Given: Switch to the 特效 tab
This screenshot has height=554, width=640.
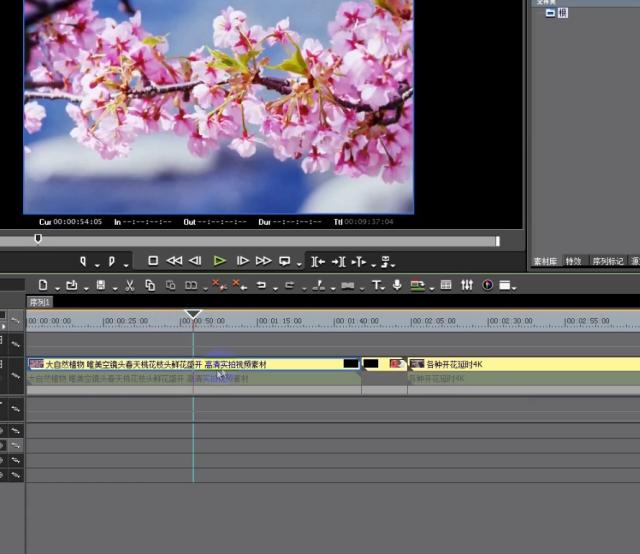Looking at the screenshot, I should coord(573,261).
